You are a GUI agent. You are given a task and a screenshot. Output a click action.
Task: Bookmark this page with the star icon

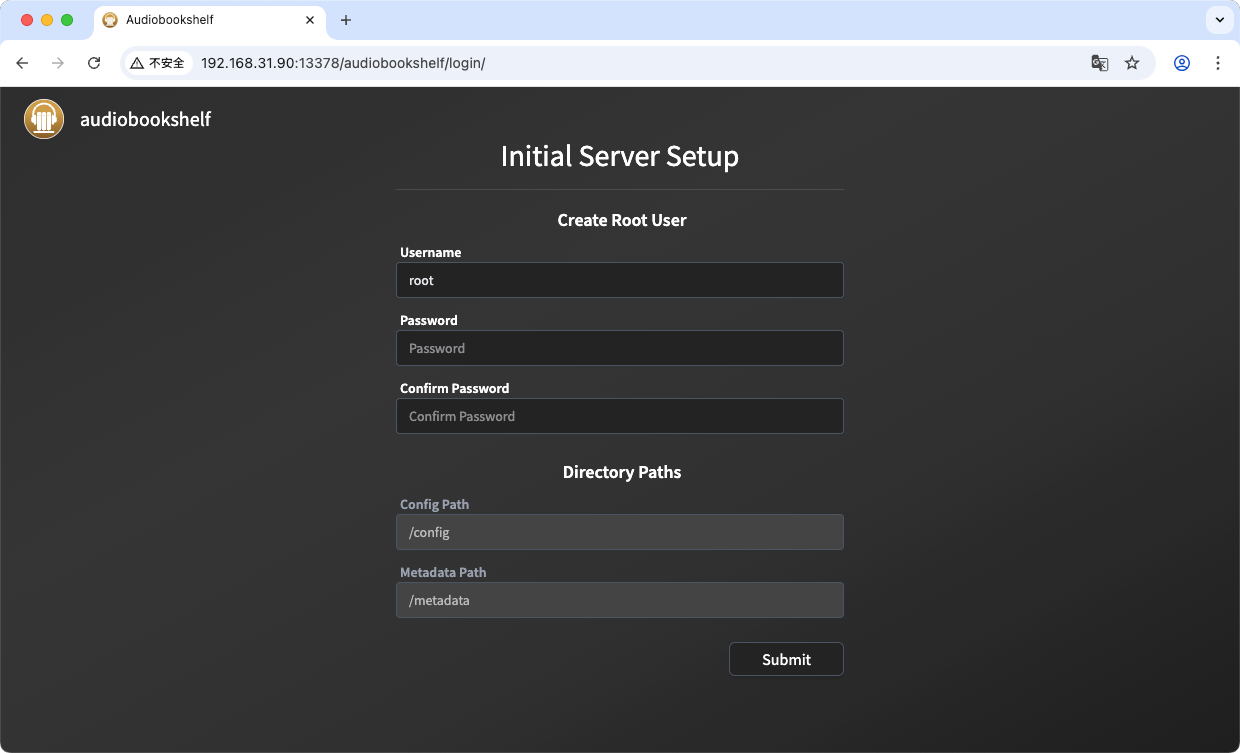[x=1132, y=63]
